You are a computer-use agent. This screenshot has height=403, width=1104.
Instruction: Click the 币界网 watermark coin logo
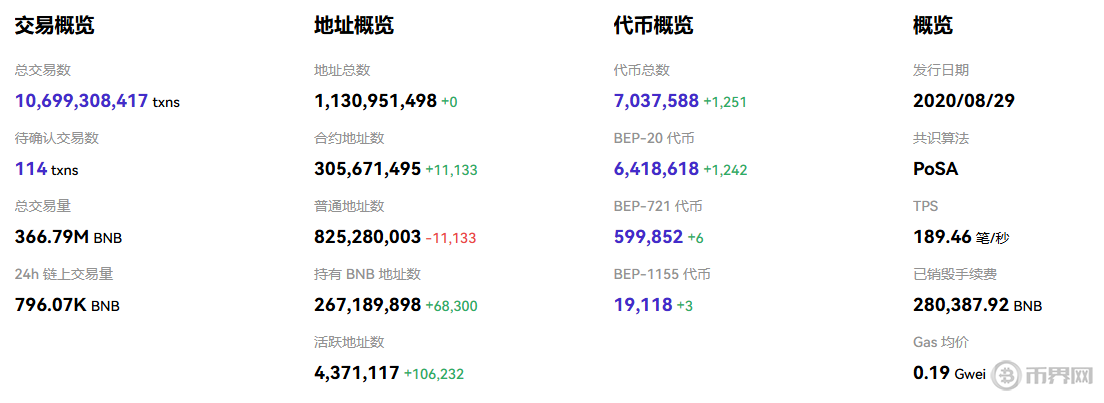pyautogui.click(x=1007, y=376)
